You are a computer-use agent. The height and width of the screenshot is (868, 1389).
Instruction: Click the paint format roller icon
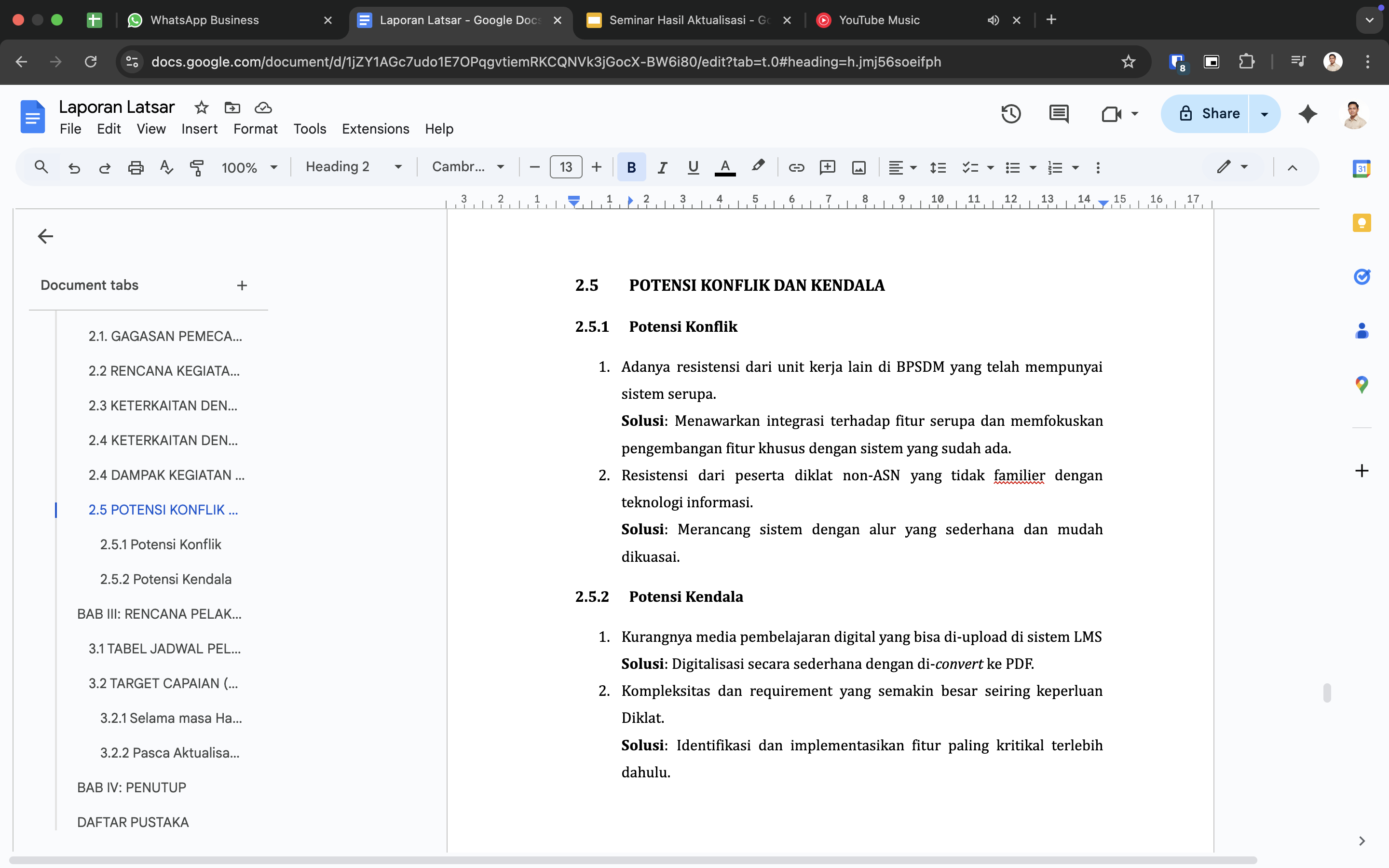pos(196,167)
